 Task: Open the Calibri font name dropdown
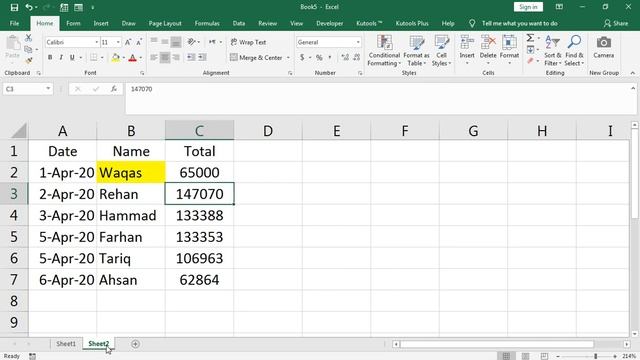coord(97,42)
